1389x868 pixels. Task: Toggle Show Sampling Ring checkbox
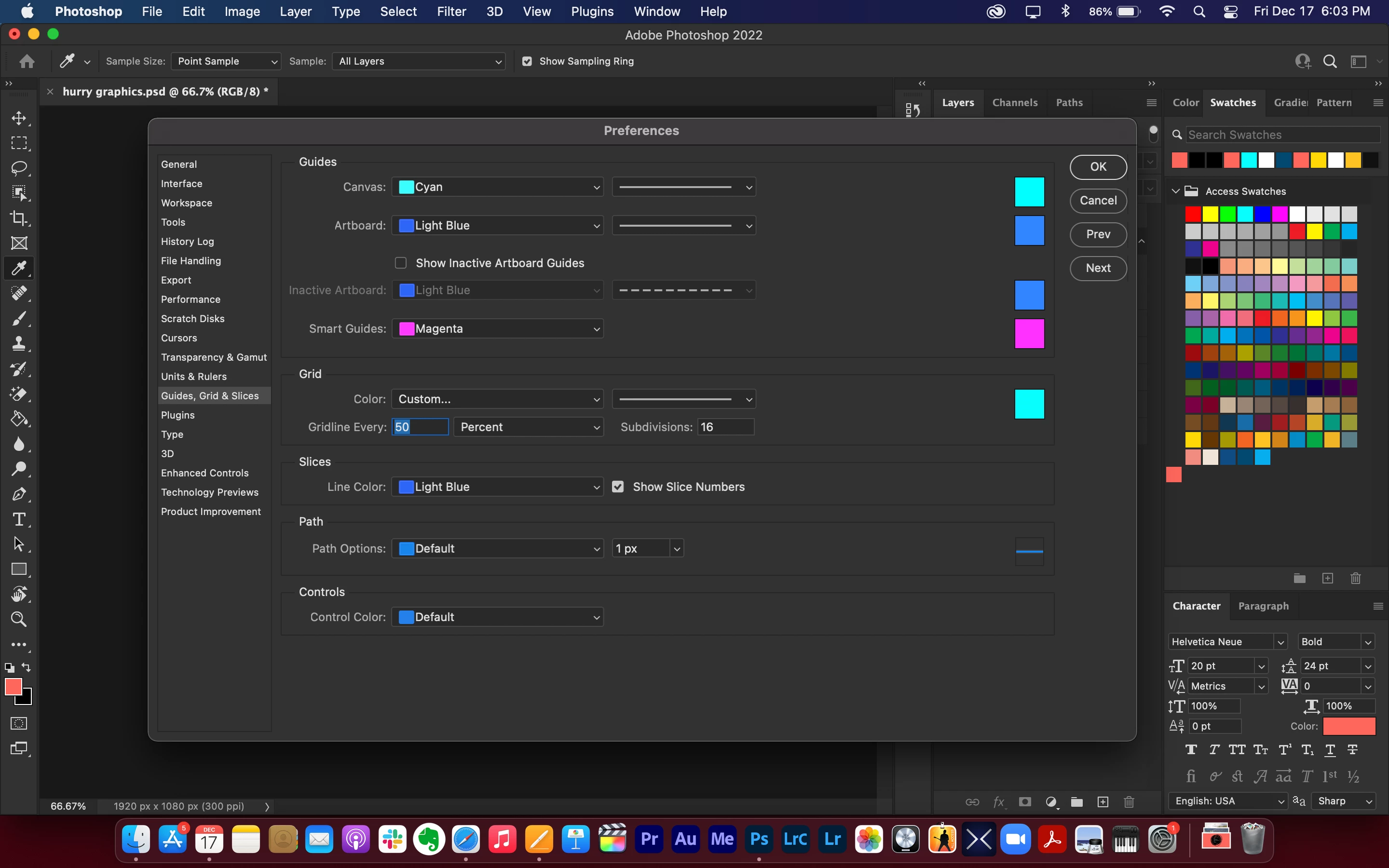(x=527, y=61)
